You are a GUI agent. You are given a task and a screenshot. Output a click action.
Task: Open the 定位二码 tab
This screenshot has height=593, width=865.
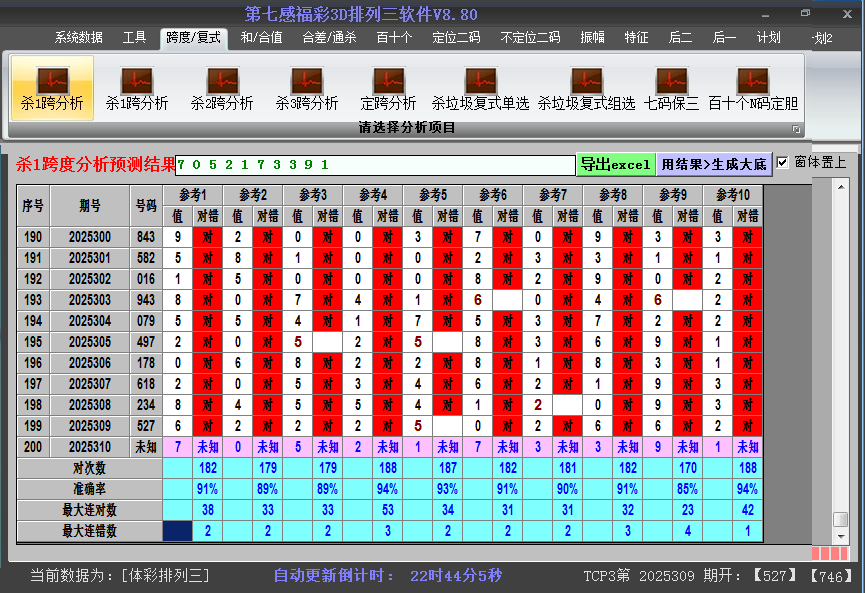pos(455,38)
